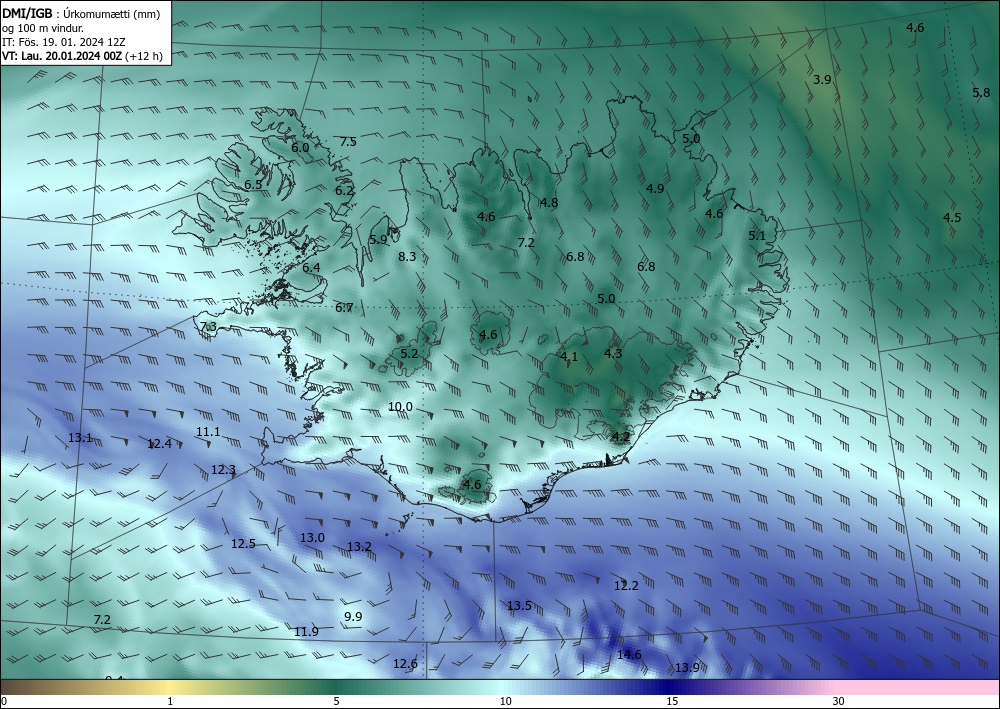Click the '30' tick on the color scale
The width and height of the screenshot is (1000, 709).
838,702
